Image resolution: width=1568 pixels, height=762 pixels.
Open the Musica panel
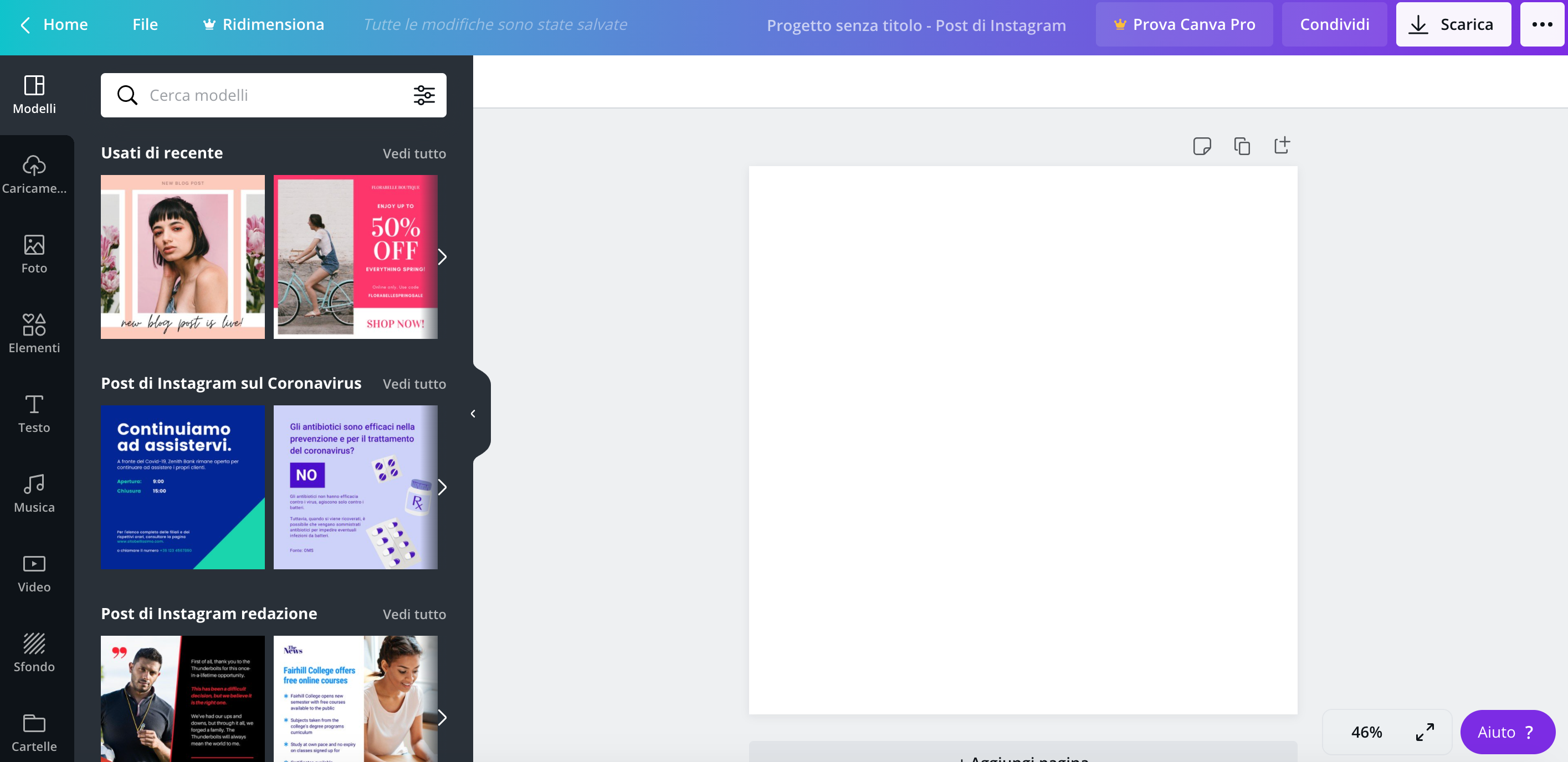coord(34,493)
